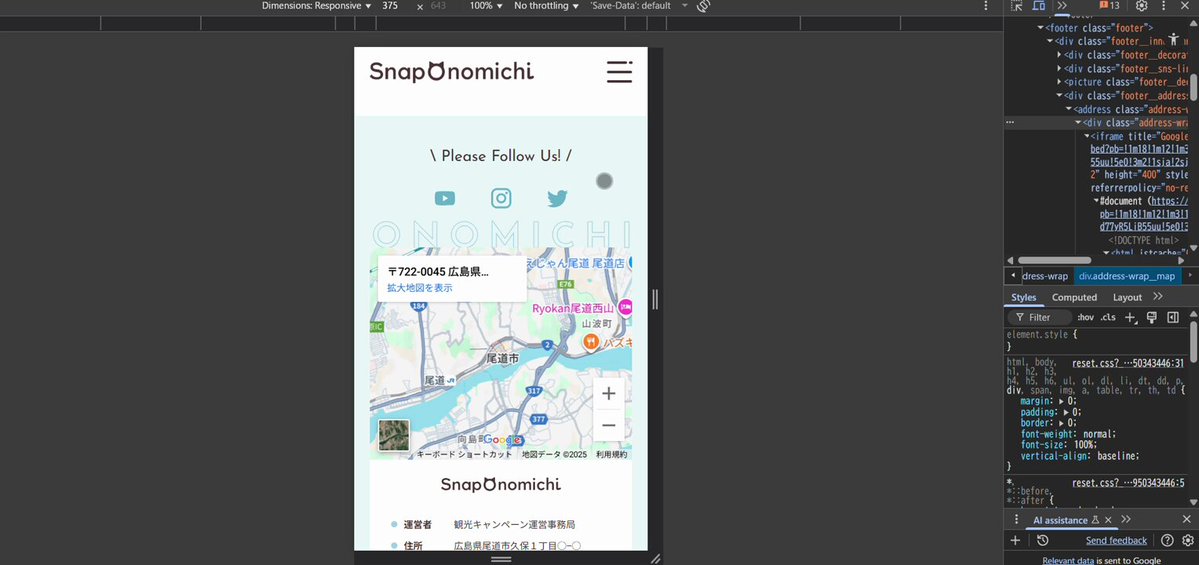Viewport: 1199px width, 565px height.
Task: Collapse the iframe Google map node
Action: click(1087, 137)
